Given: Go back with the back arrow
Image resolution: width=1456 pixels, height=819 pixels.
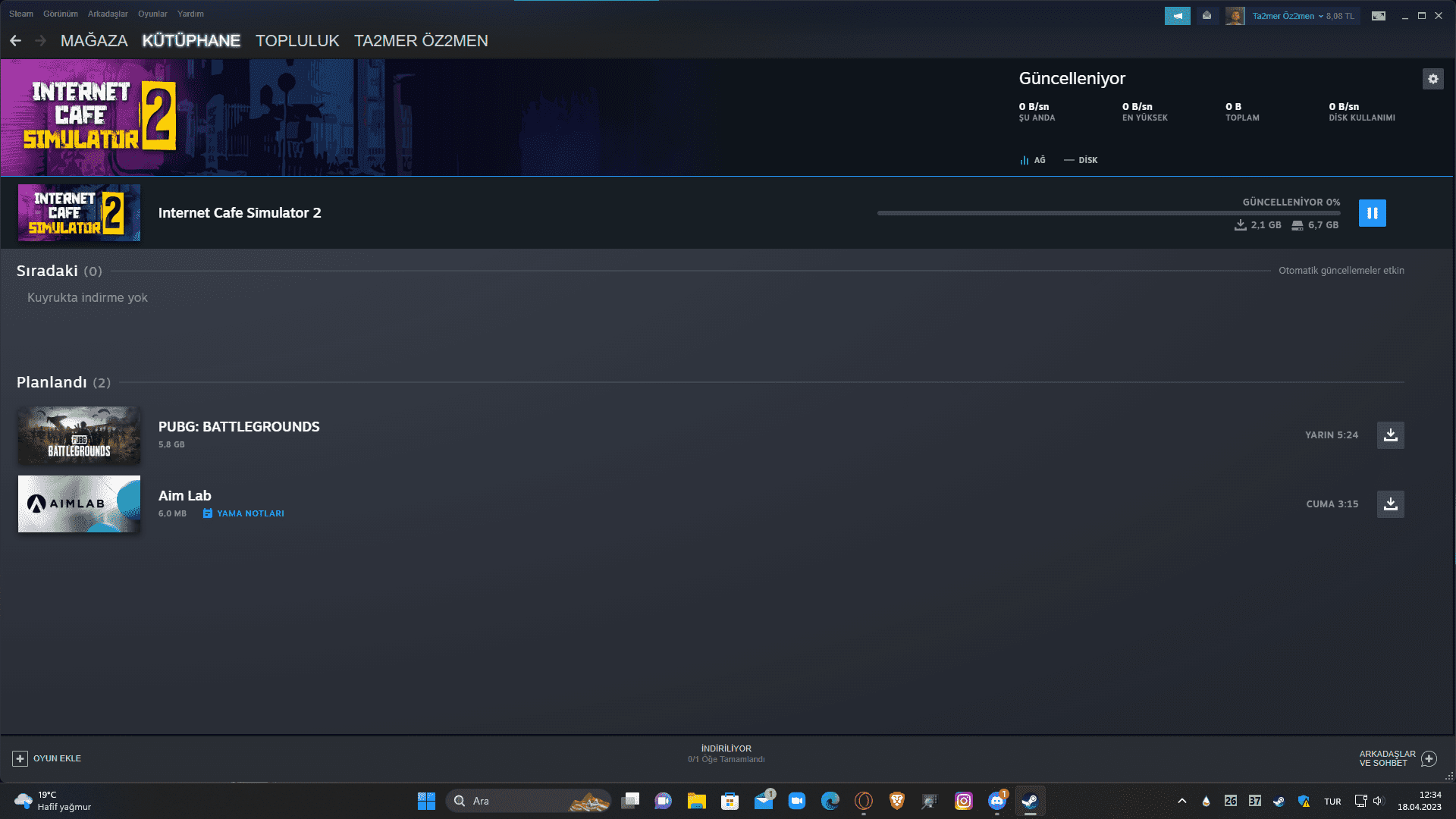Looking at the screenshot, I should pyautogui.click(x=16, y=41).
